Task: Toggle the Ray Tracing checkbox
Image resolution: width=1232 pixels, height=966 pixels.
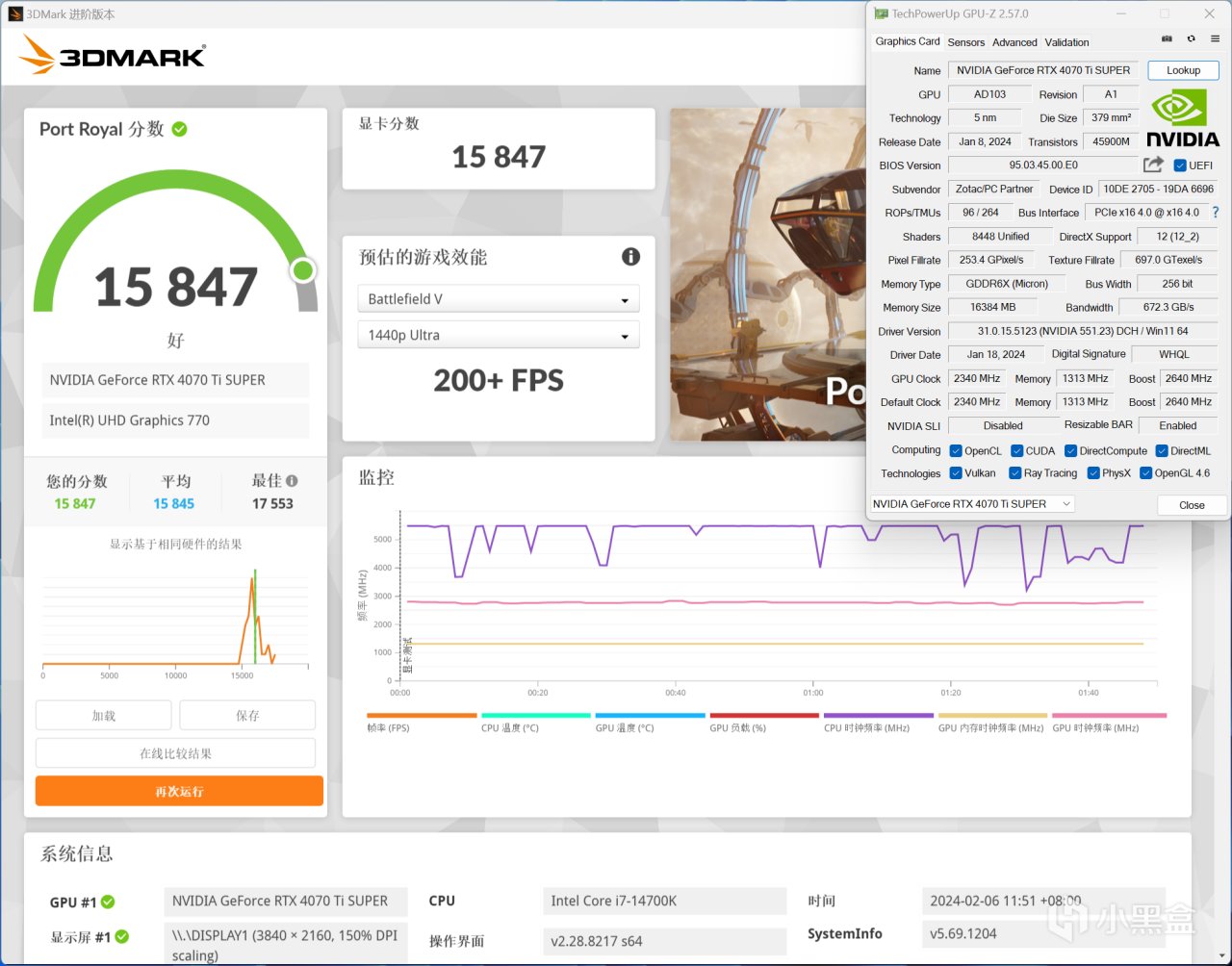Action: tap(1014, 473)
